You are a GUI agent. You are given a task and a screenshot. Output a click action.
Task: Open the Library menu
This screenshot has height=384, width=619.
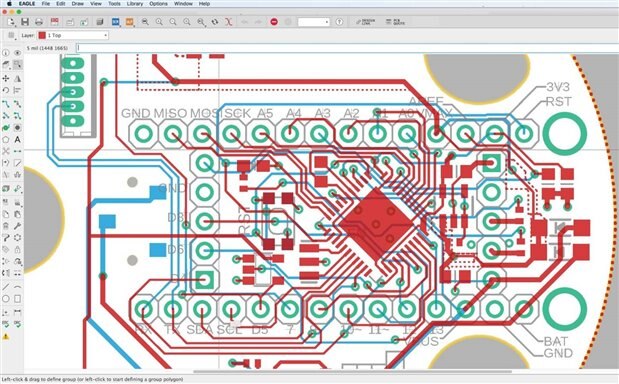point(135,4)
